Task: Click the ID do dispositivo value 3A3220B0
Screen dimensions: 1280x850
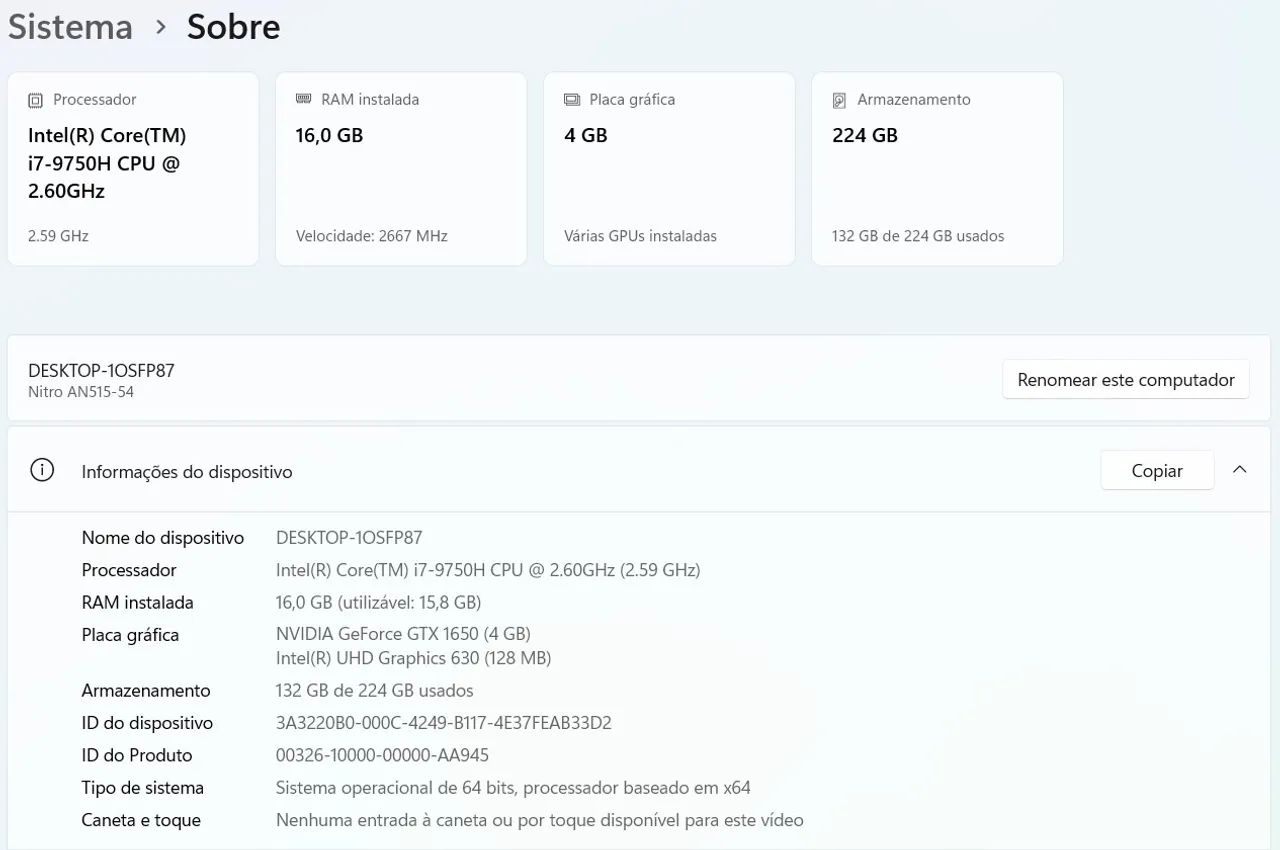Action: [x=444, y=722]
